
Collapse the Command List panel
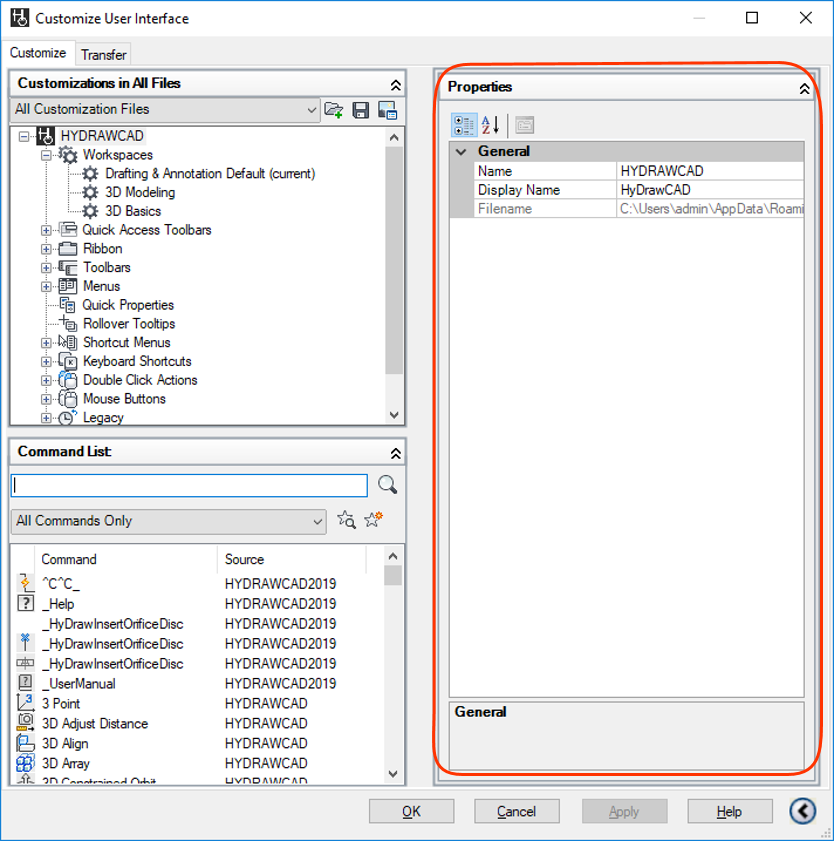tap(395, 453)
